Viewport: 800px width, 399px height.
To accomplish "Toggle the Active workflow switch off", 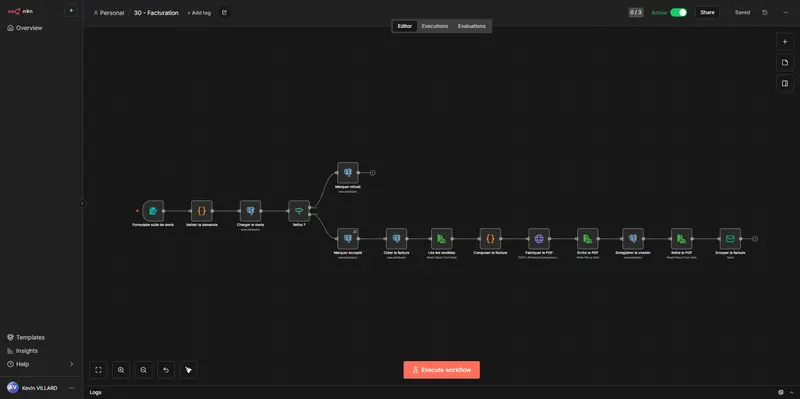I will coord(679,13).
